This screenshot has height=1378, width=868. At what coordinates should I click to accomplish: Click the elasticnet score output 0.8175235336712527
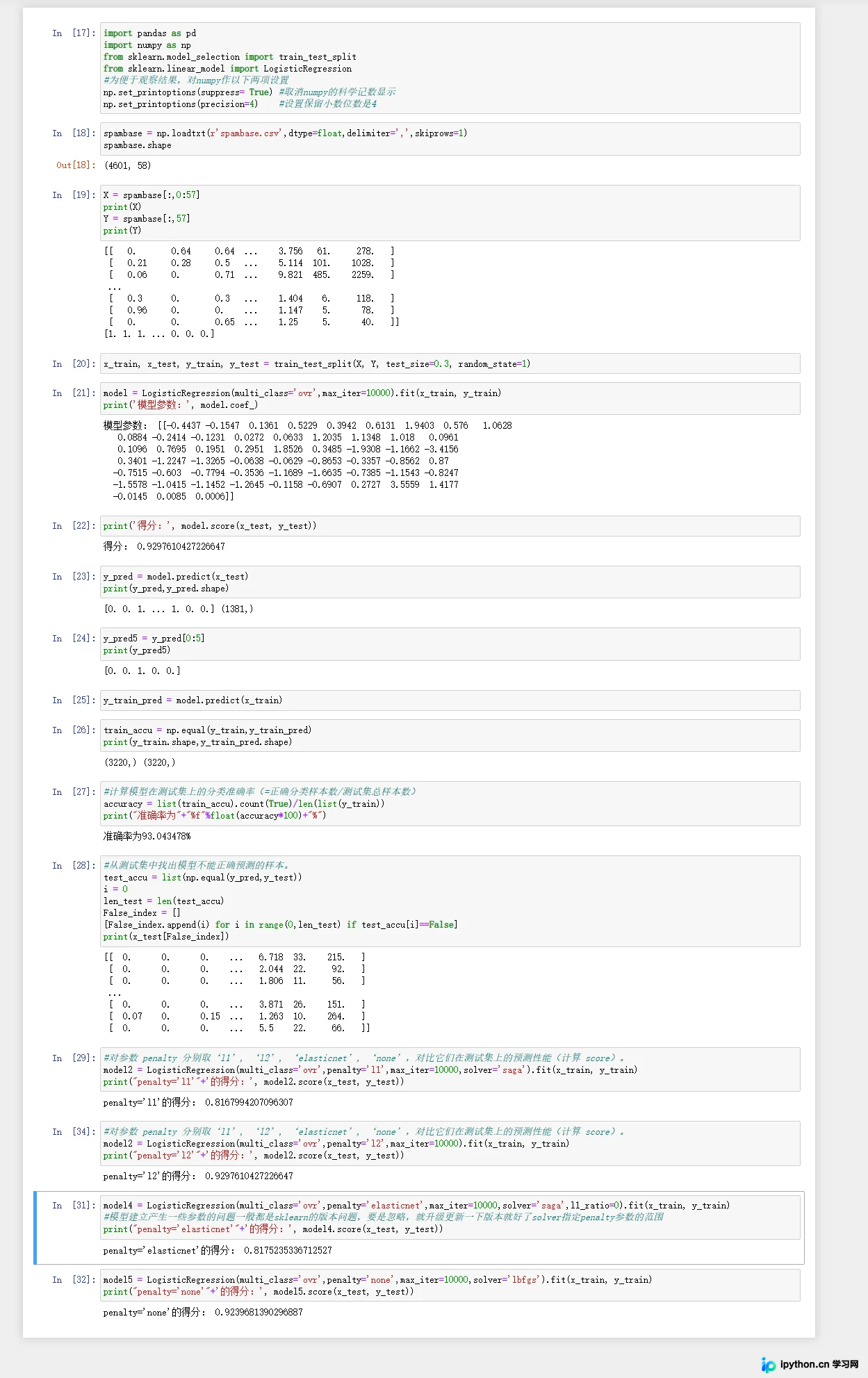click(218, 1250)
